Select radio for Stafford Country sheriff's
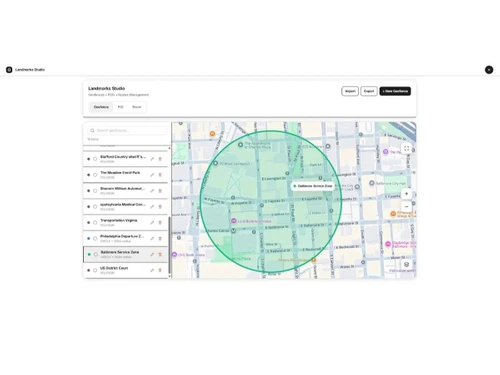 (95, 159)
